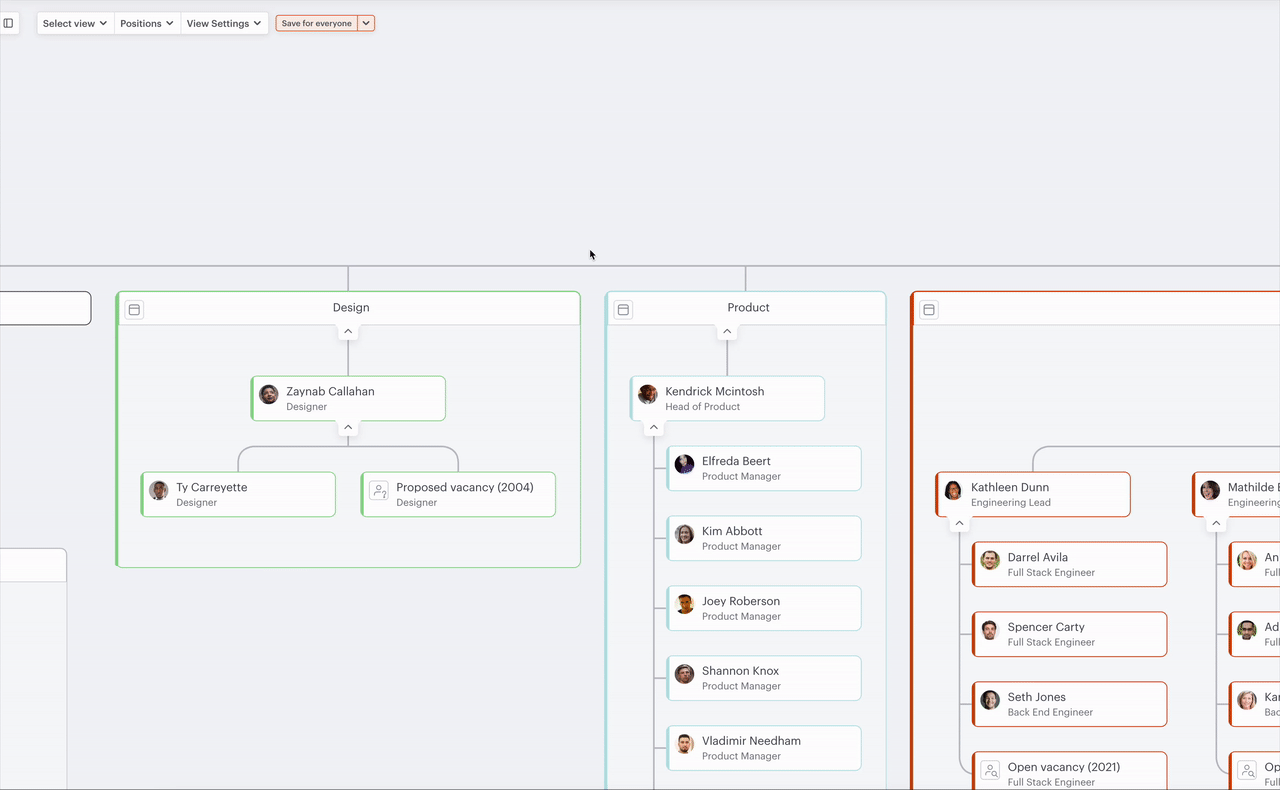Open the View Settings menu
The height and width of the screenshot is (790, 1280).
[x=223, y=23]
